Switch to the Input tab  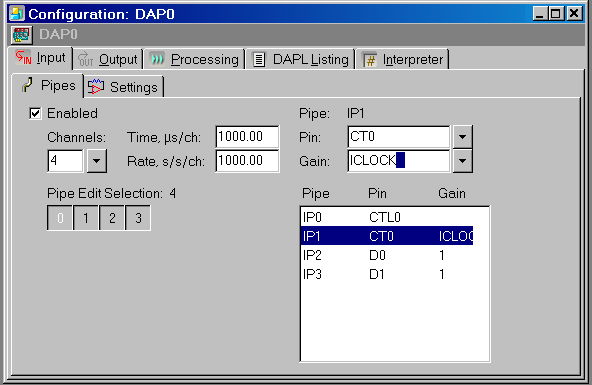(40, 58)
